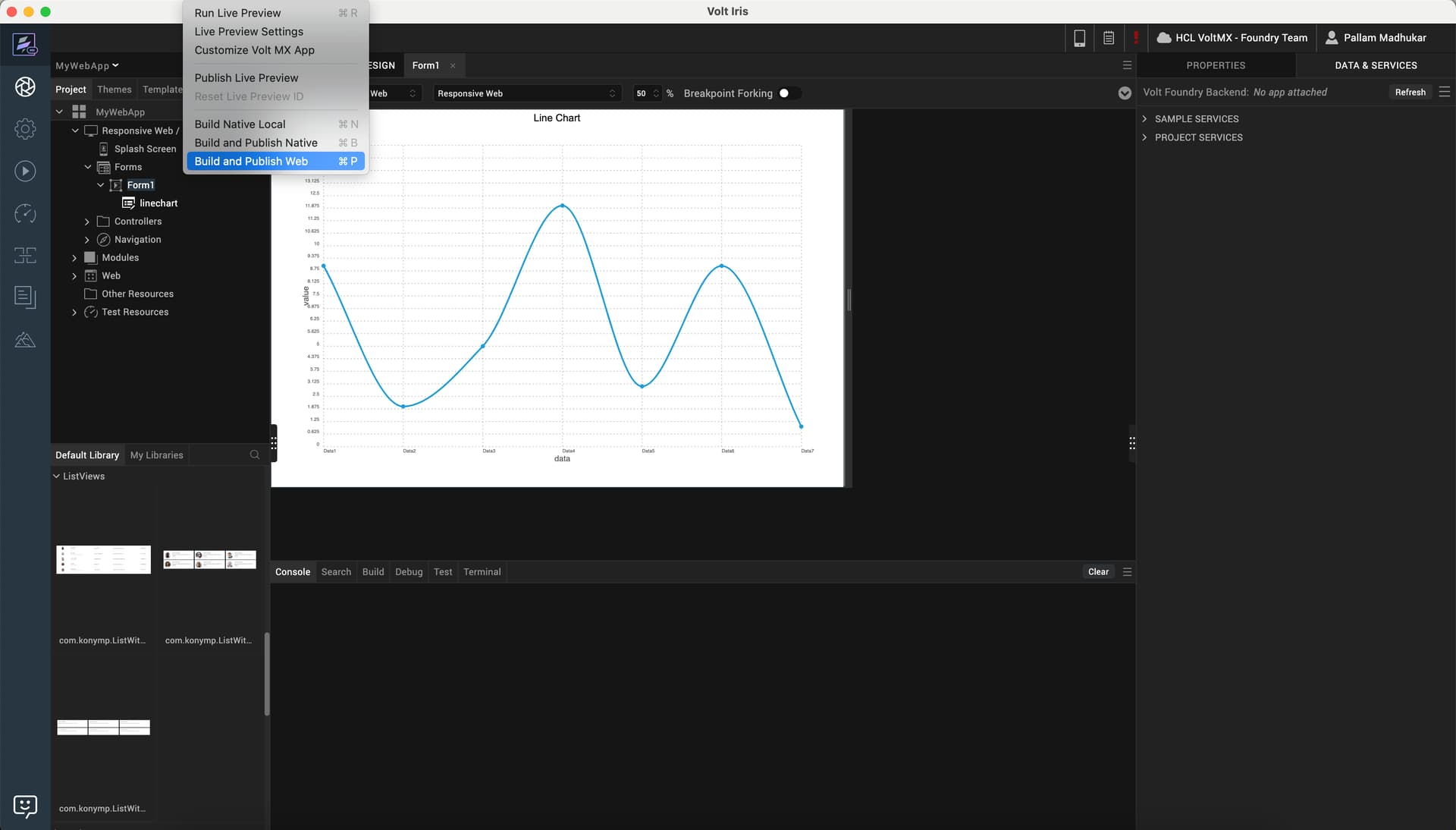Open the Web channel dropdown
The height and width of the screenshot is (830, 1456).
[x=393, y=93]
